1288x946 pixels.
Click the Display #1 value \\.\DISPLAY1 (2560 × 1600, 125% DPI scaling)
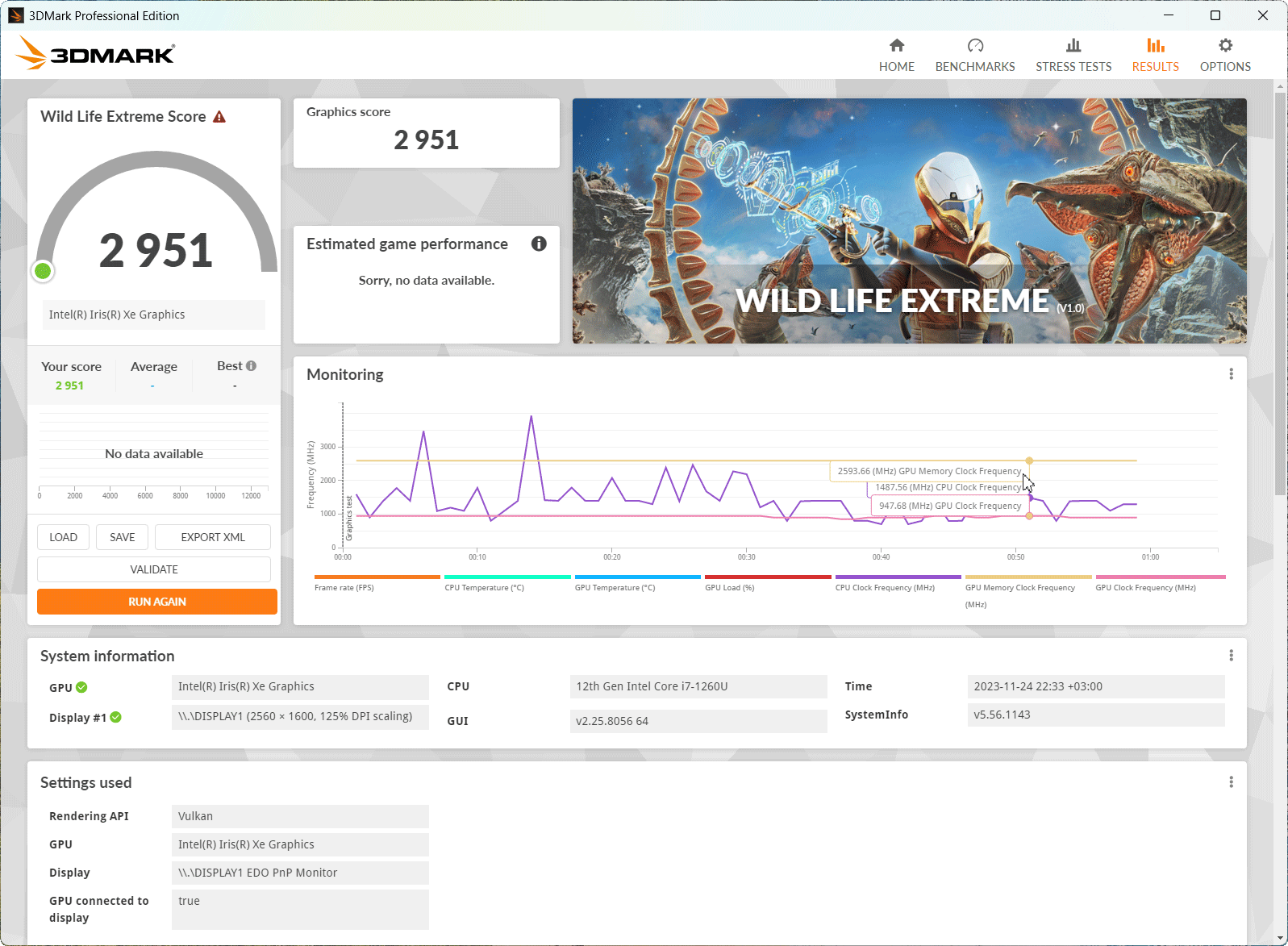pyautogui.click(x=300, y=716)
